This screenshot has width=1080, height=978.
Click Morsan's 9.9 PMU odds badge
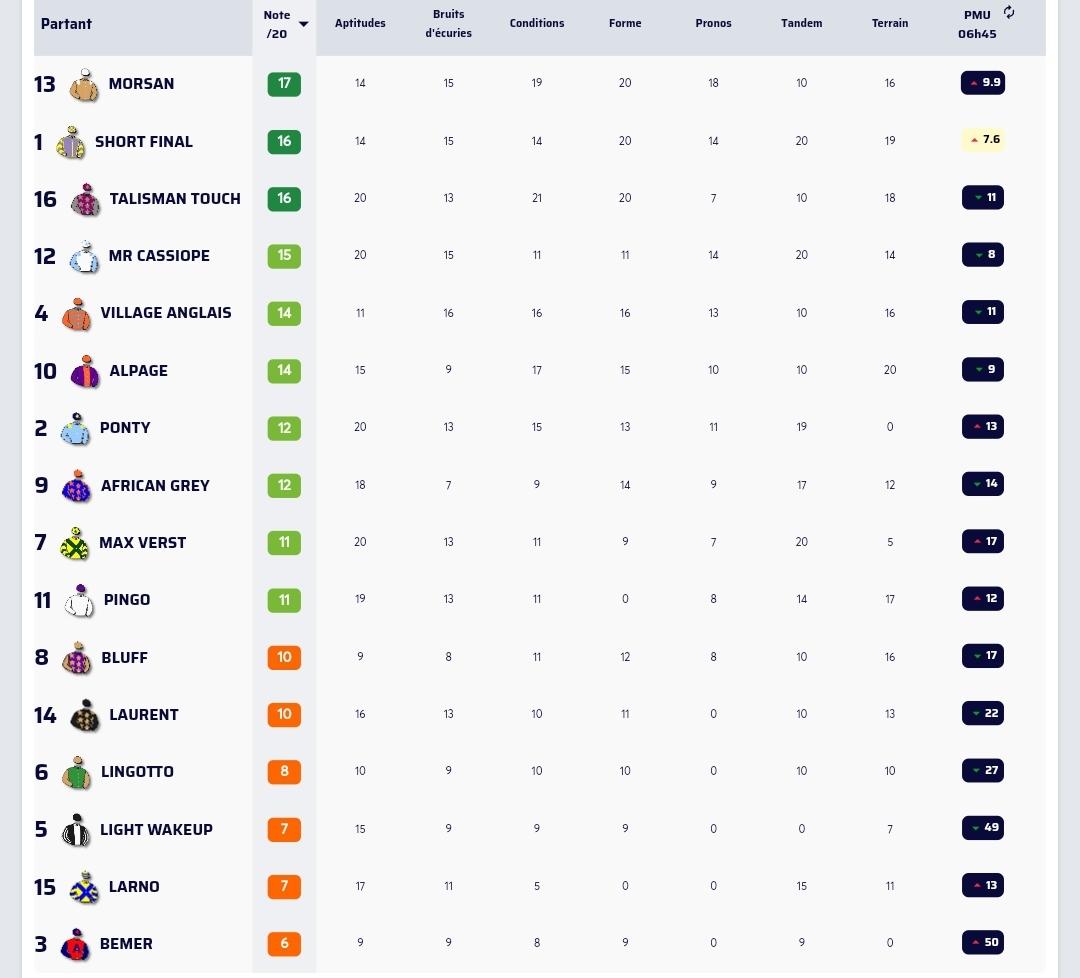pyautogui.click(x=983, y=83)
